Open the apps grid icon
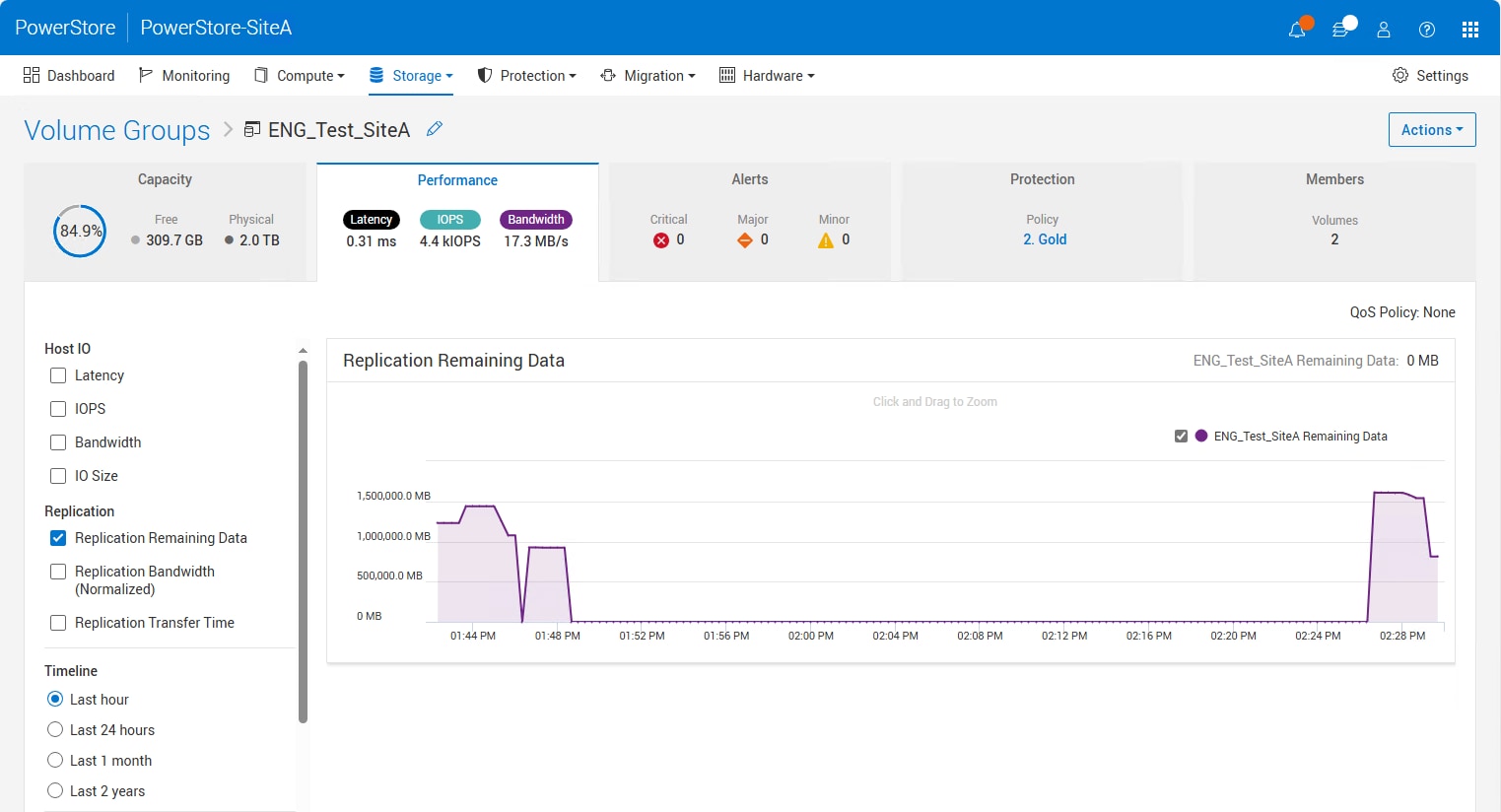The height and width of the screenshot is (812, 1501). (1470, 30)
